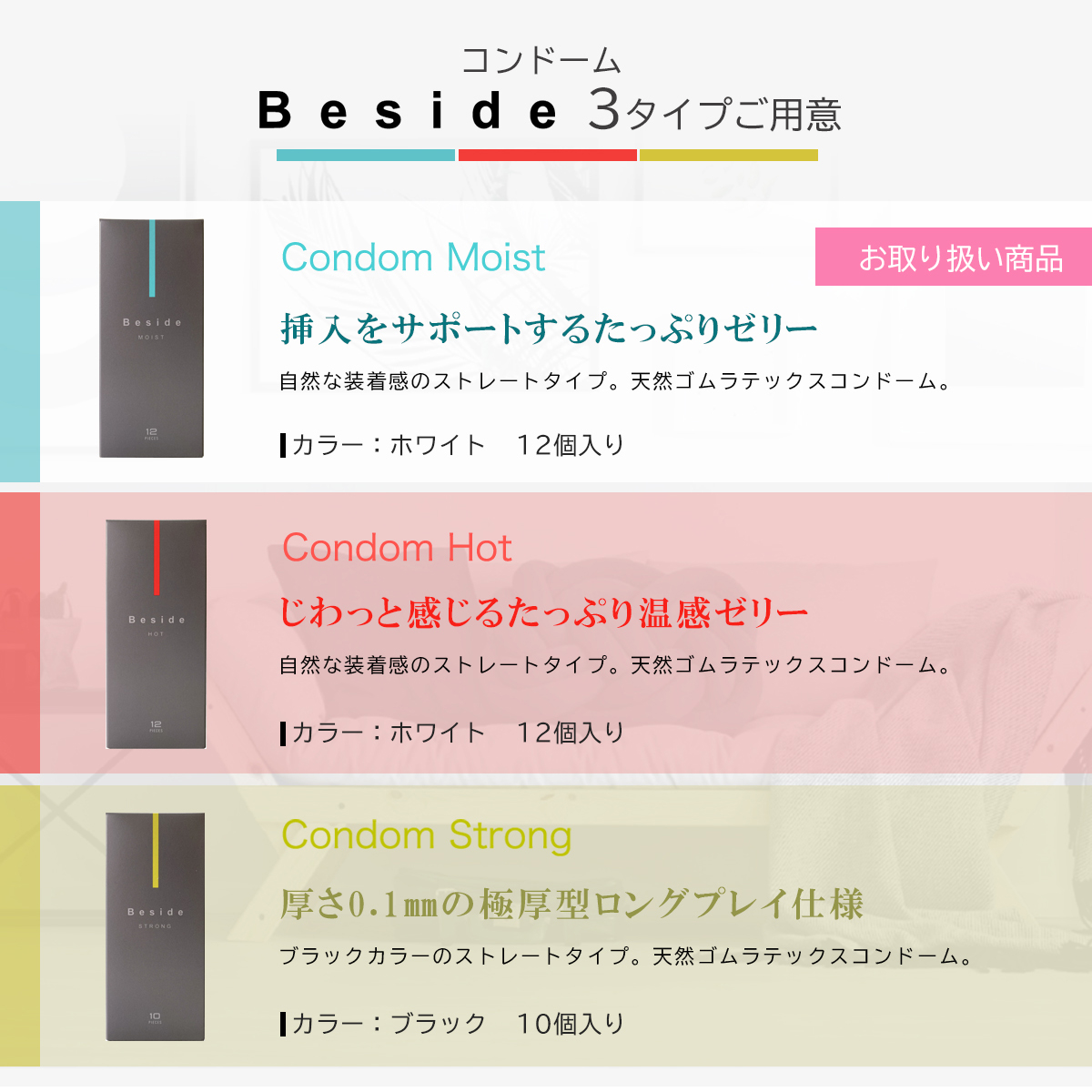Click the Beside Moist product box image
1092x1092 pixels.
click(151, 338)
